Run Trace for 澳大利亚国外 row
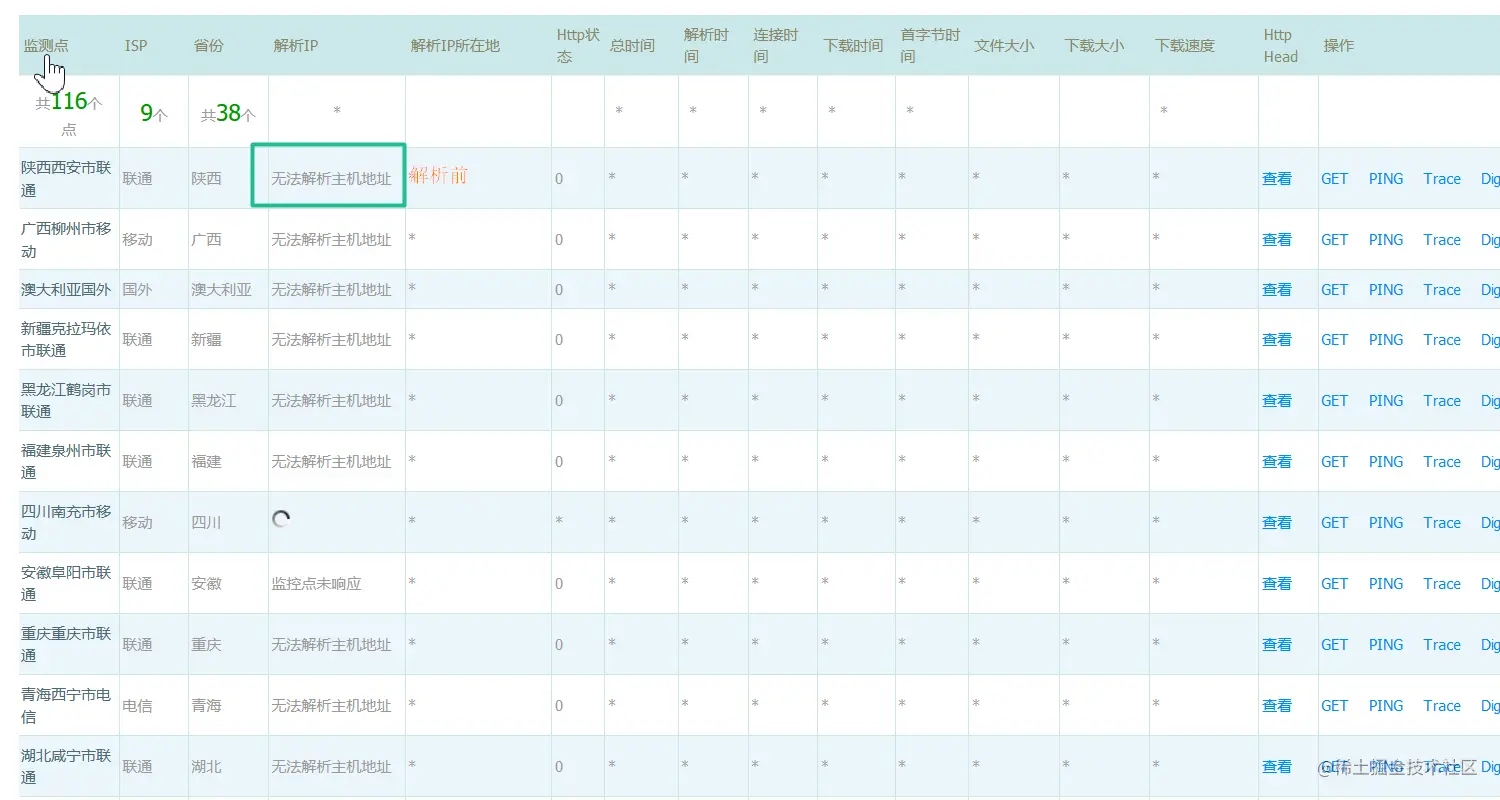Viewport: 1500px width, 800px height. pos(1442,290)
